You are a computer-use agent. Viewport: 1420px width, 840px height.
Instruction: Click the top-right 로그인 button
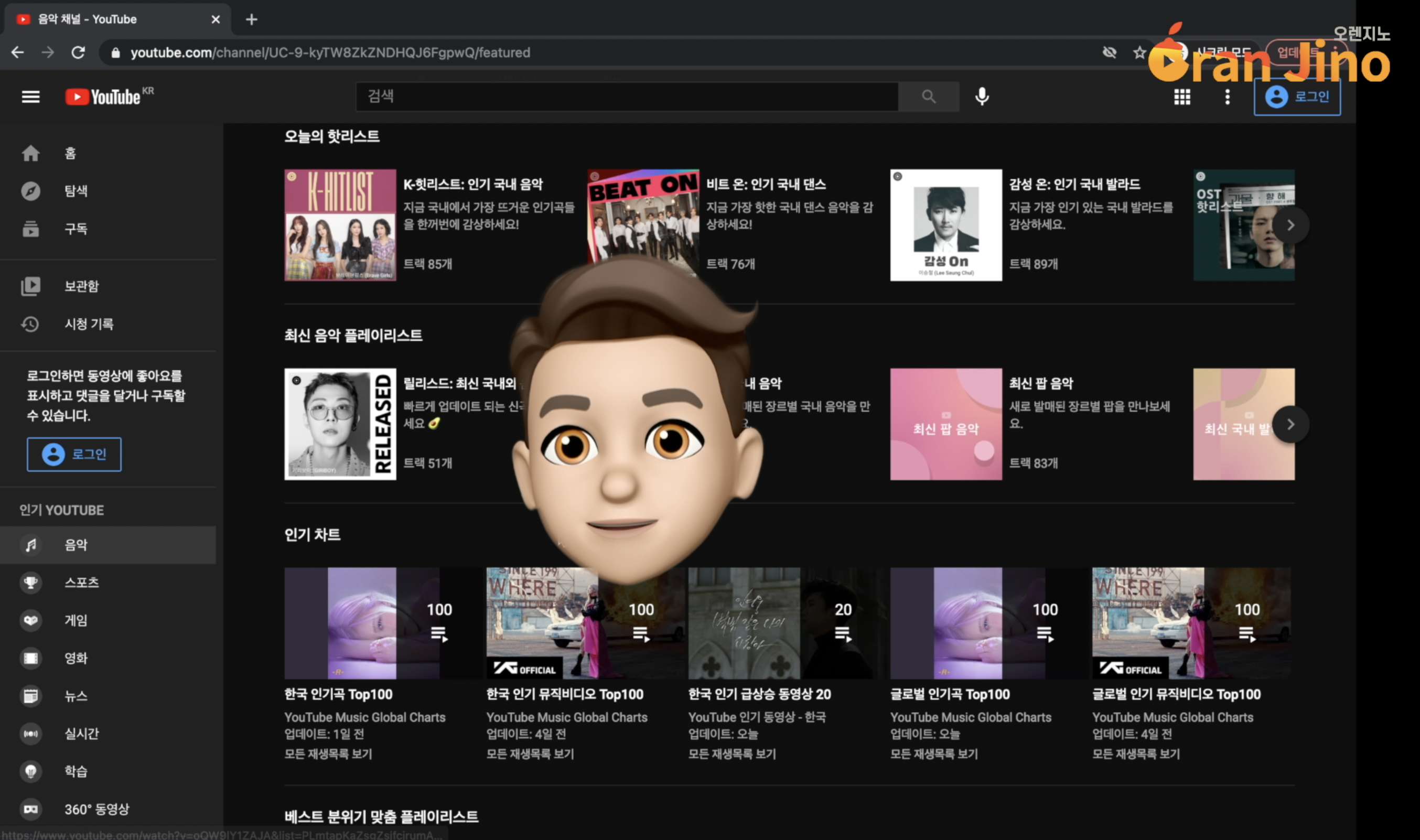tap(1297, 97)
